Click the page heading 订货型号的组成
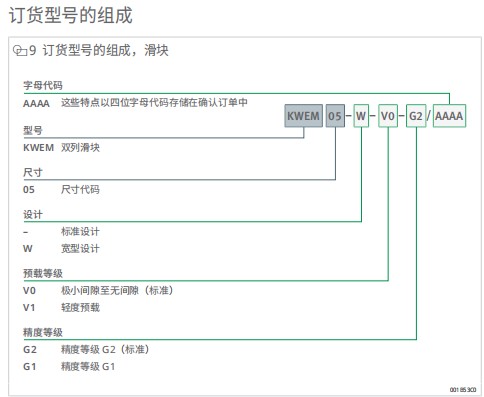484x397 pixels. pos(71,15)
